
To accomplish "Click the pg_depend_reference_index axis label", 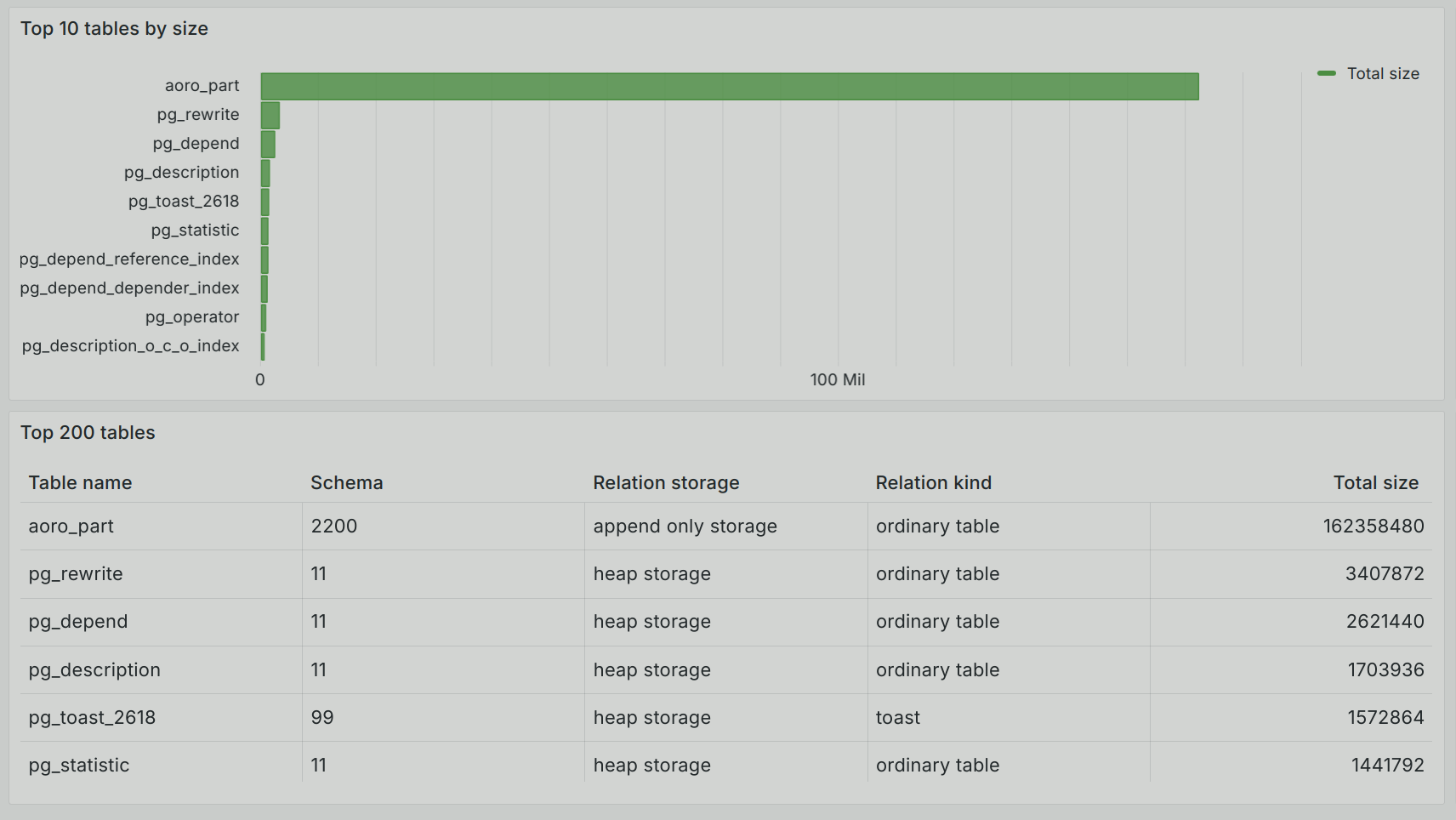I will click(x=129, y=259).
